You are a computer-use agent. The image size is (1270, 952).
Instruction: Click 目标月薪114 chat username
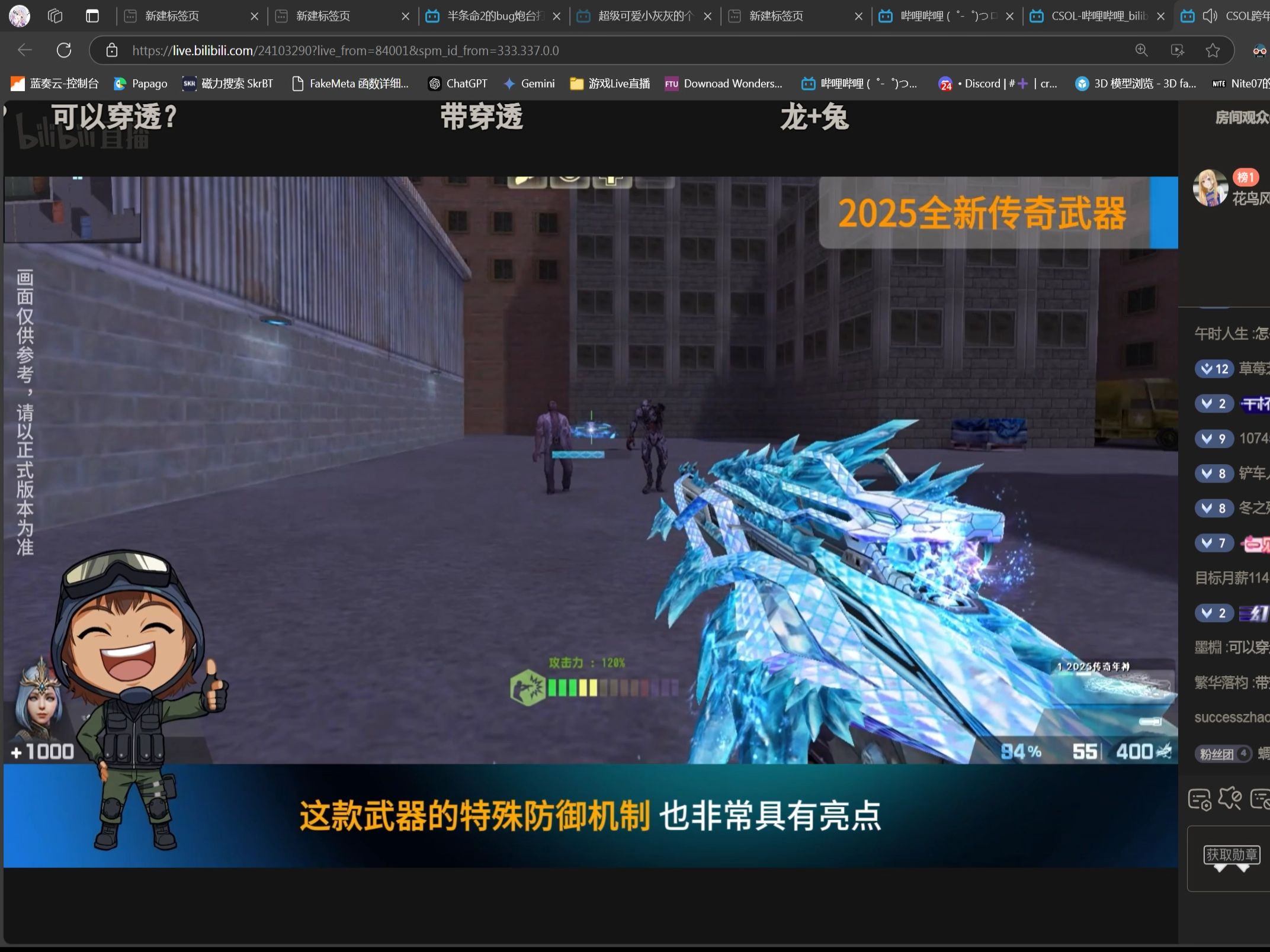coord(1231,578)
